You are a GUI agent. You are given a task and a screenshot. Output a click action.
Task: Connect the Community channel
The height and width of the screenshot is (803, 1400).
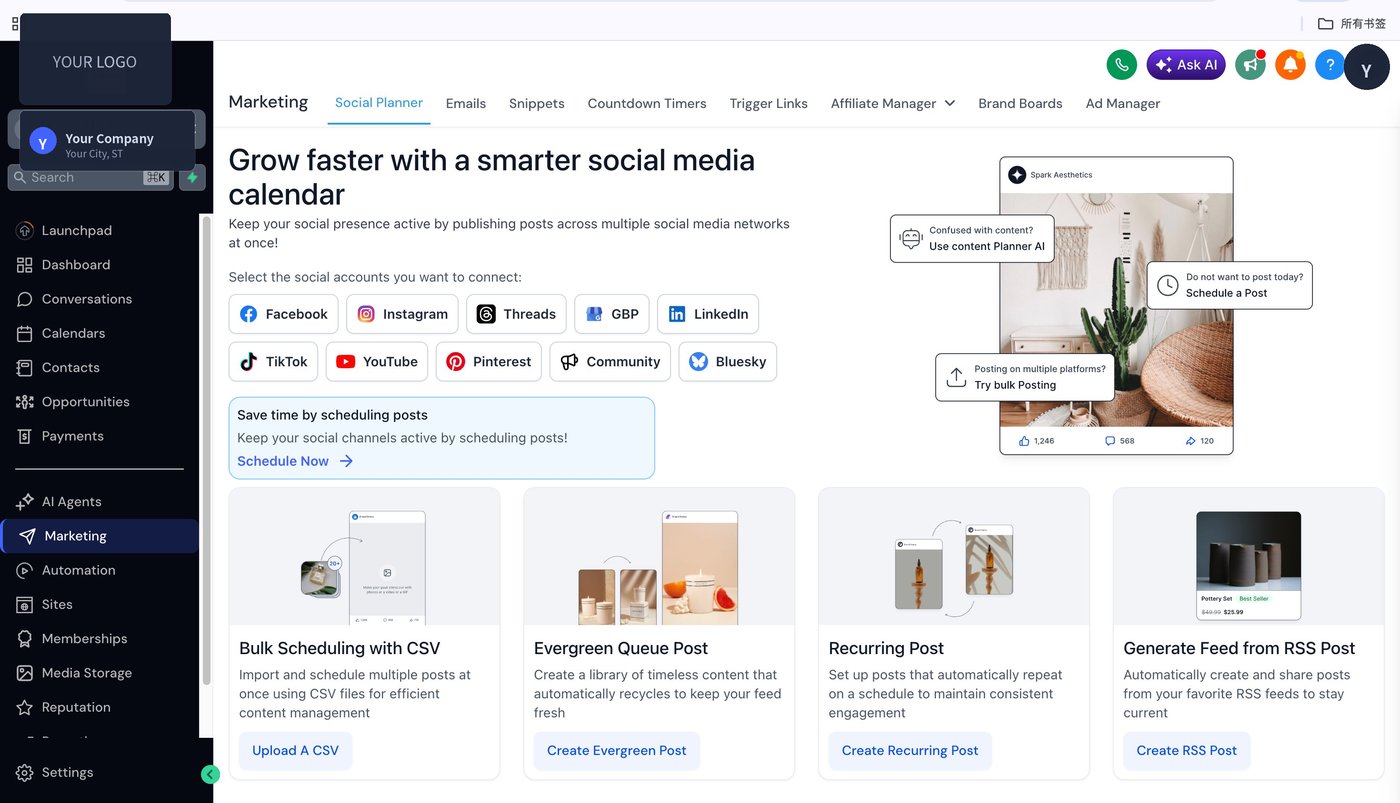(611, 362)
